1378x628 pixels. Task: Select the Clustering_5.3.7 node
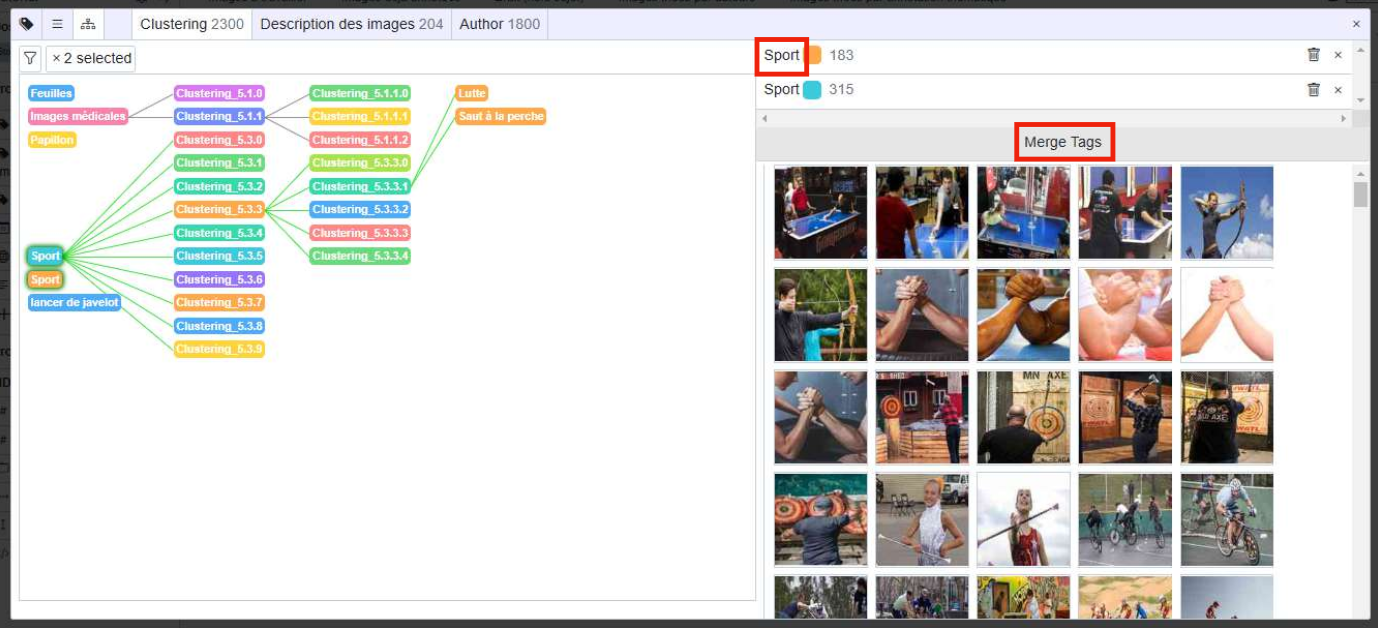219,303
